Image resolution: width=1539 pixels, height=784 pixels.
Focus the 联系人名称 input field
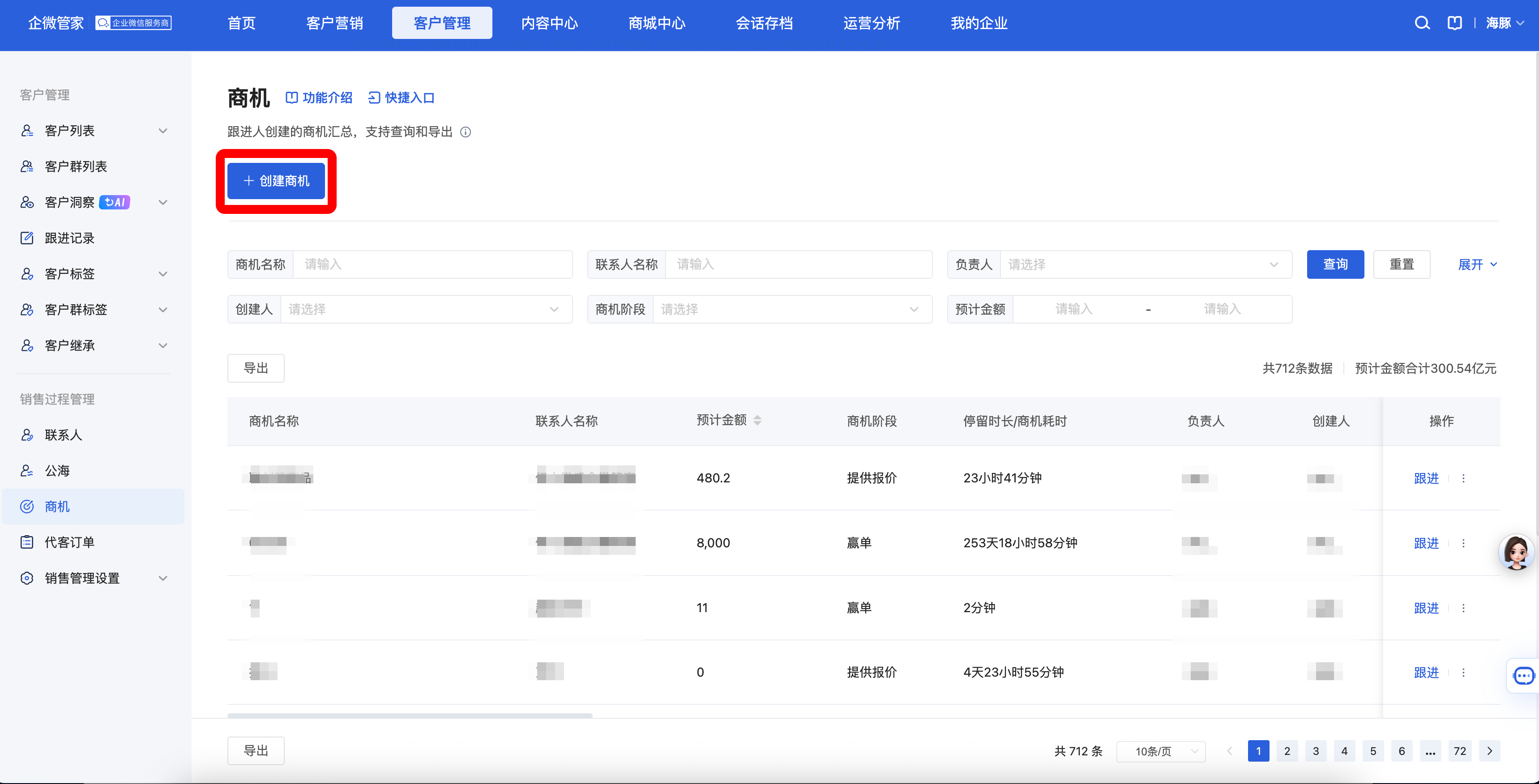pyautogui.click(x=799, y=264)
